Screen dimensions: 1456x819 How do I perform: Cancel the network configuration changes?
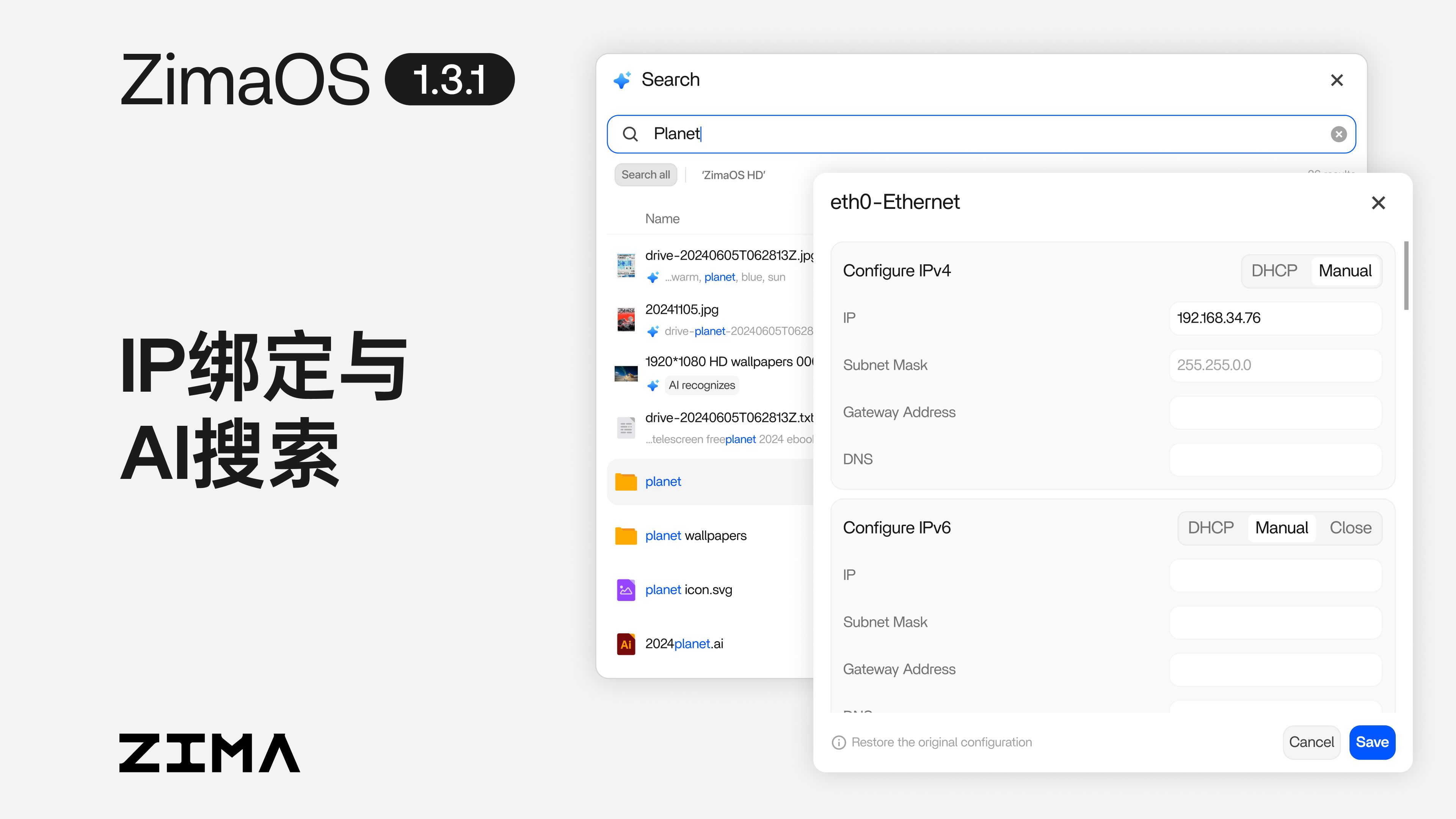coord(1311,742)
